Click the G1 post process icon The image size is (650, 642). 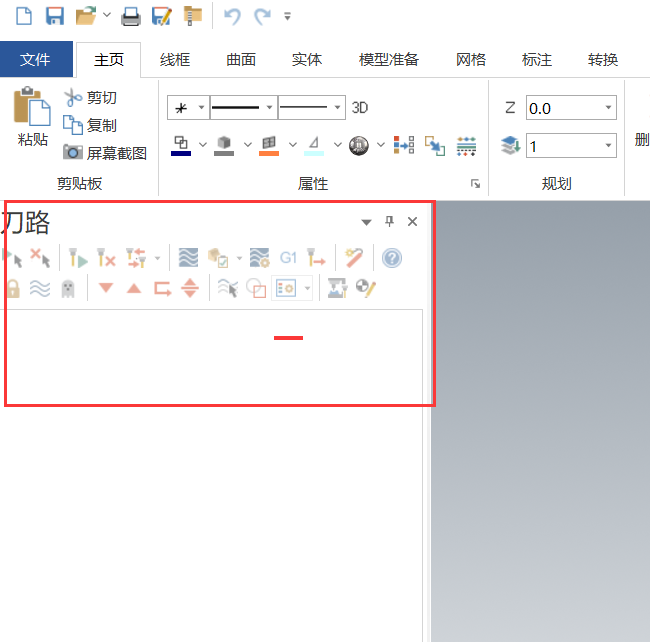(288, 258)
